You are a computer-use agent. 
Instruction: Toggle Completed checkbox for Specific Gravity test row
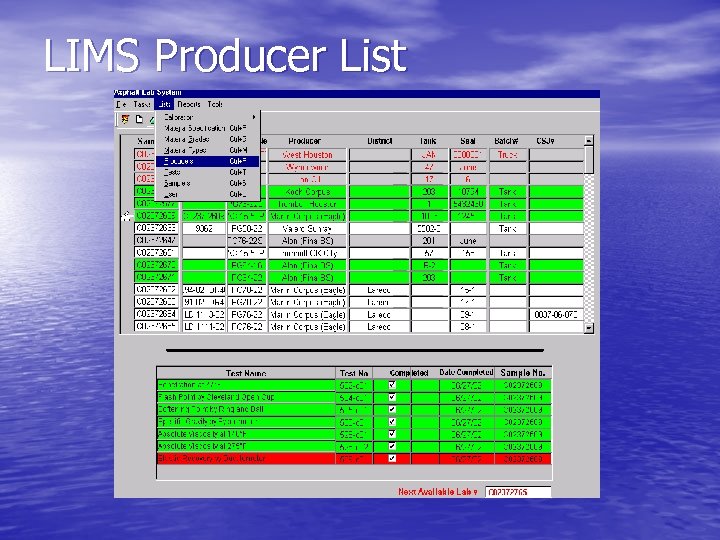[392, 422]
